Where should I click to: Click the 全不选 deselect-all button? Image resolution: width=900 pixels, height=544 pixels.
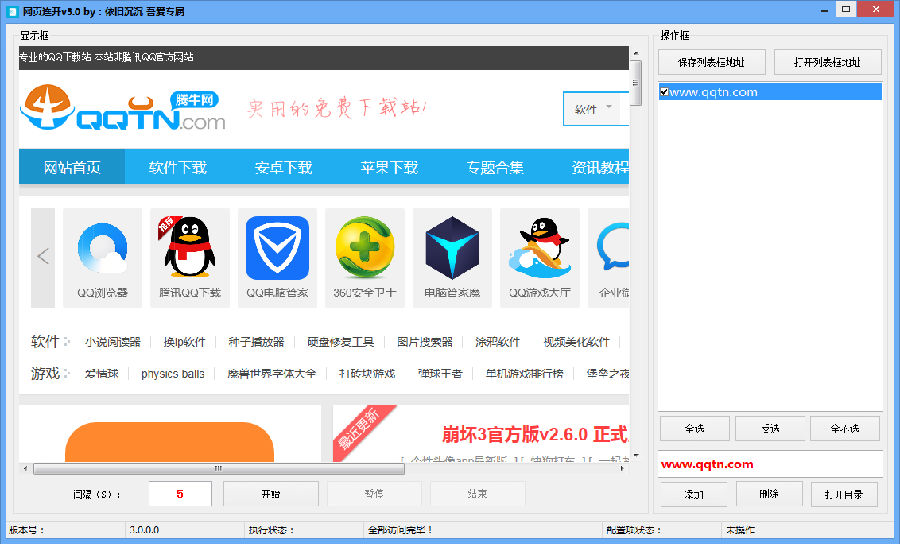845,429
